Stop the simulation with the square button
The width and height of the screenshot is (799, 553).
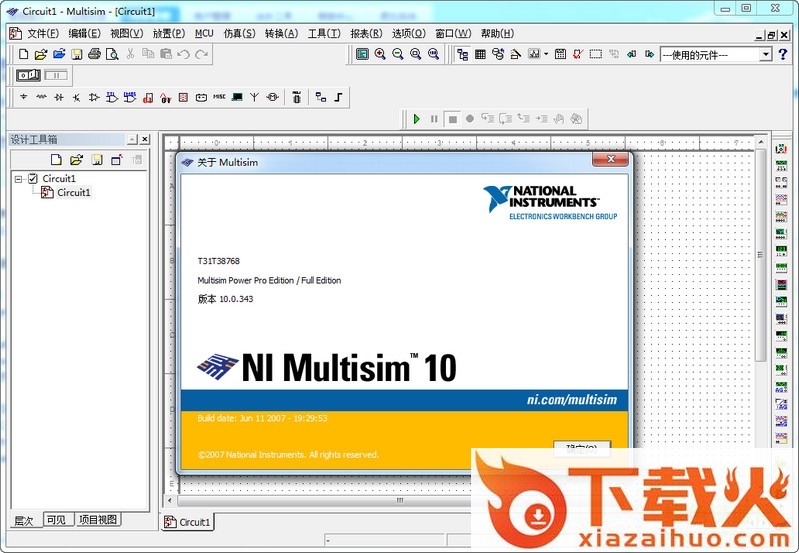click(x=452, y=119)
